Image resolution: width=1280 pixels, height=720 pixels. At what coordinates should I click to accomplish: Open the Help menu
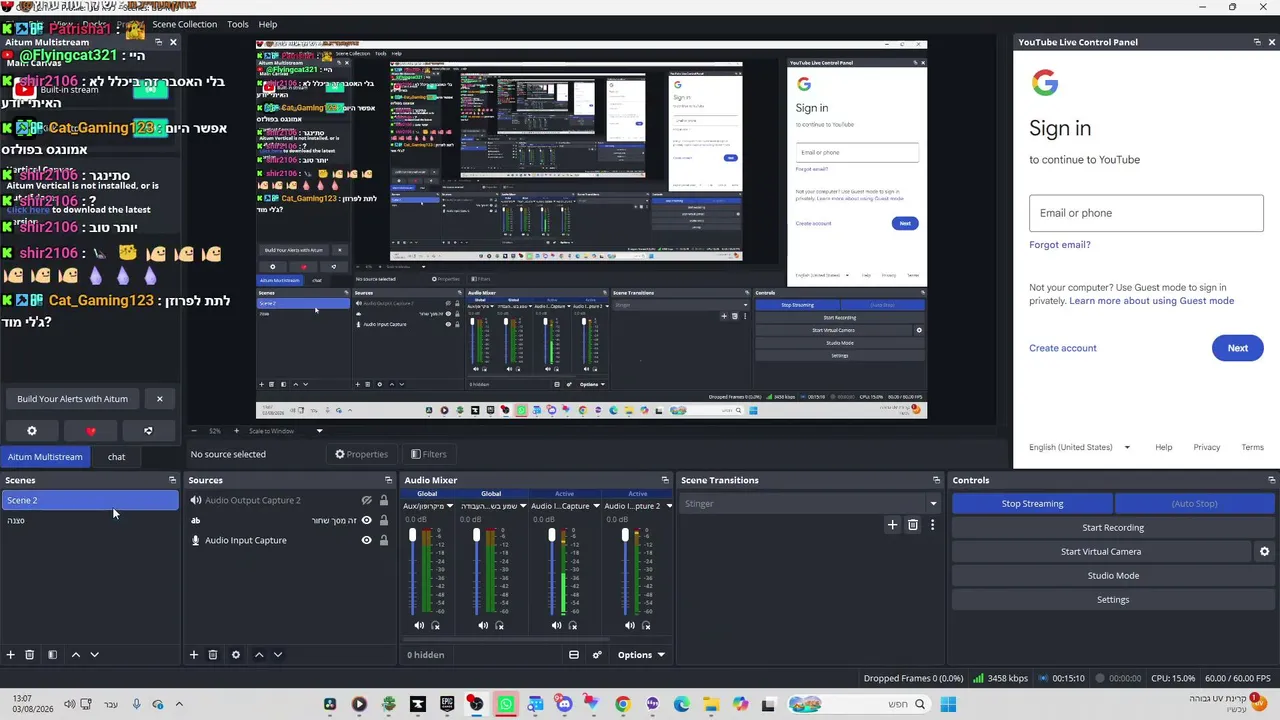click(268, 24)
